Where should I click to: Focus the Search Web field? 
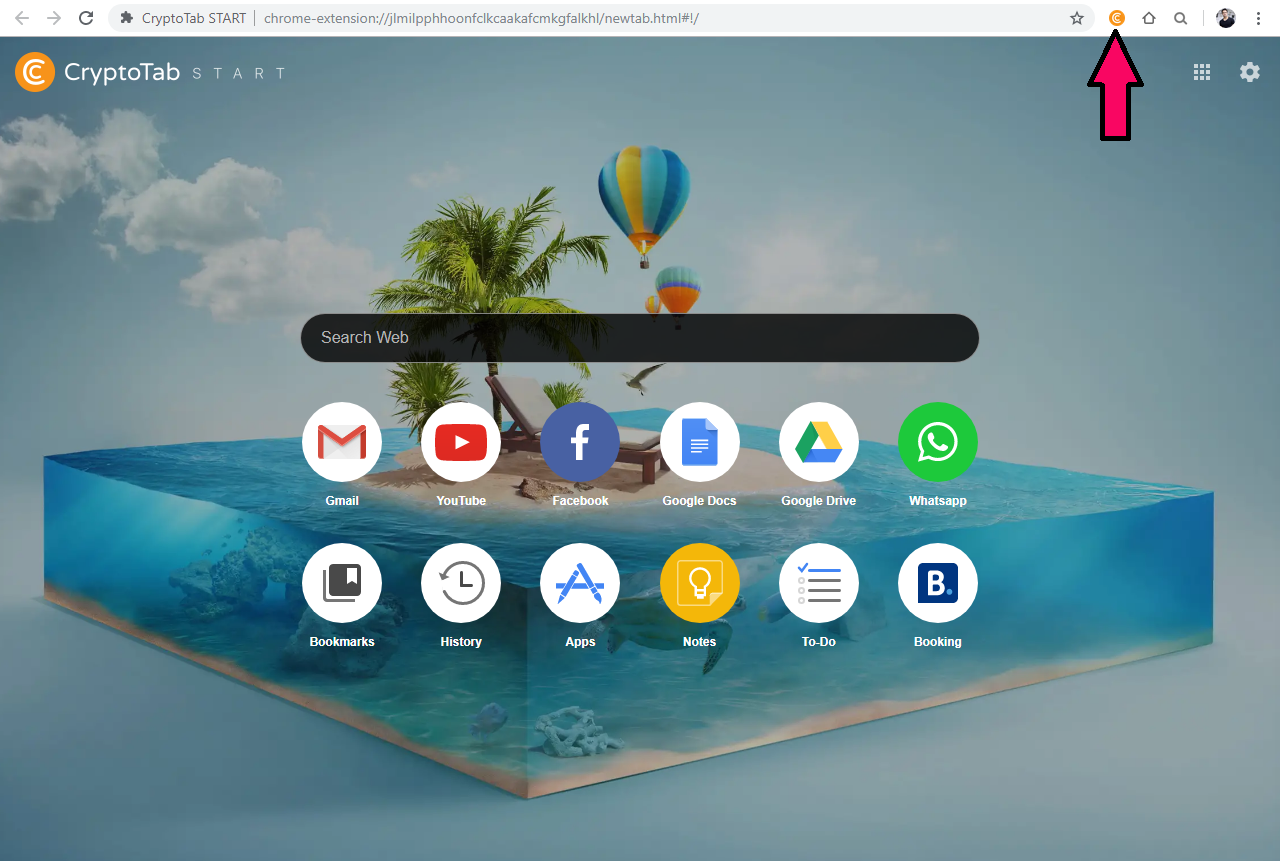coord(640,338)
